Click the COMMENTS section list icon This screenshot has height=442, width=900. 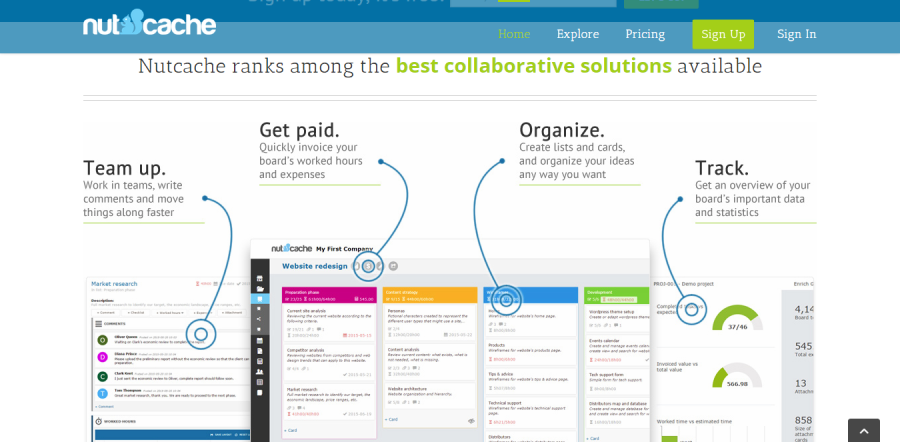[98, 324]
